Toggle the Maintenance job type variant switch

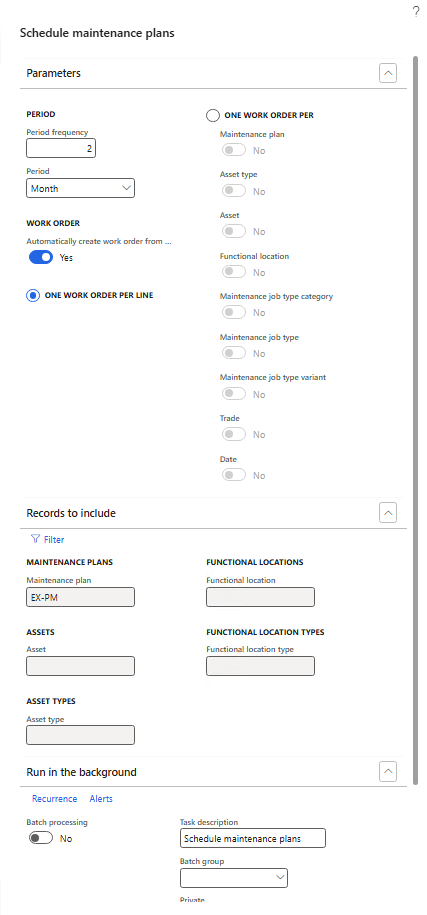[234, 394]
